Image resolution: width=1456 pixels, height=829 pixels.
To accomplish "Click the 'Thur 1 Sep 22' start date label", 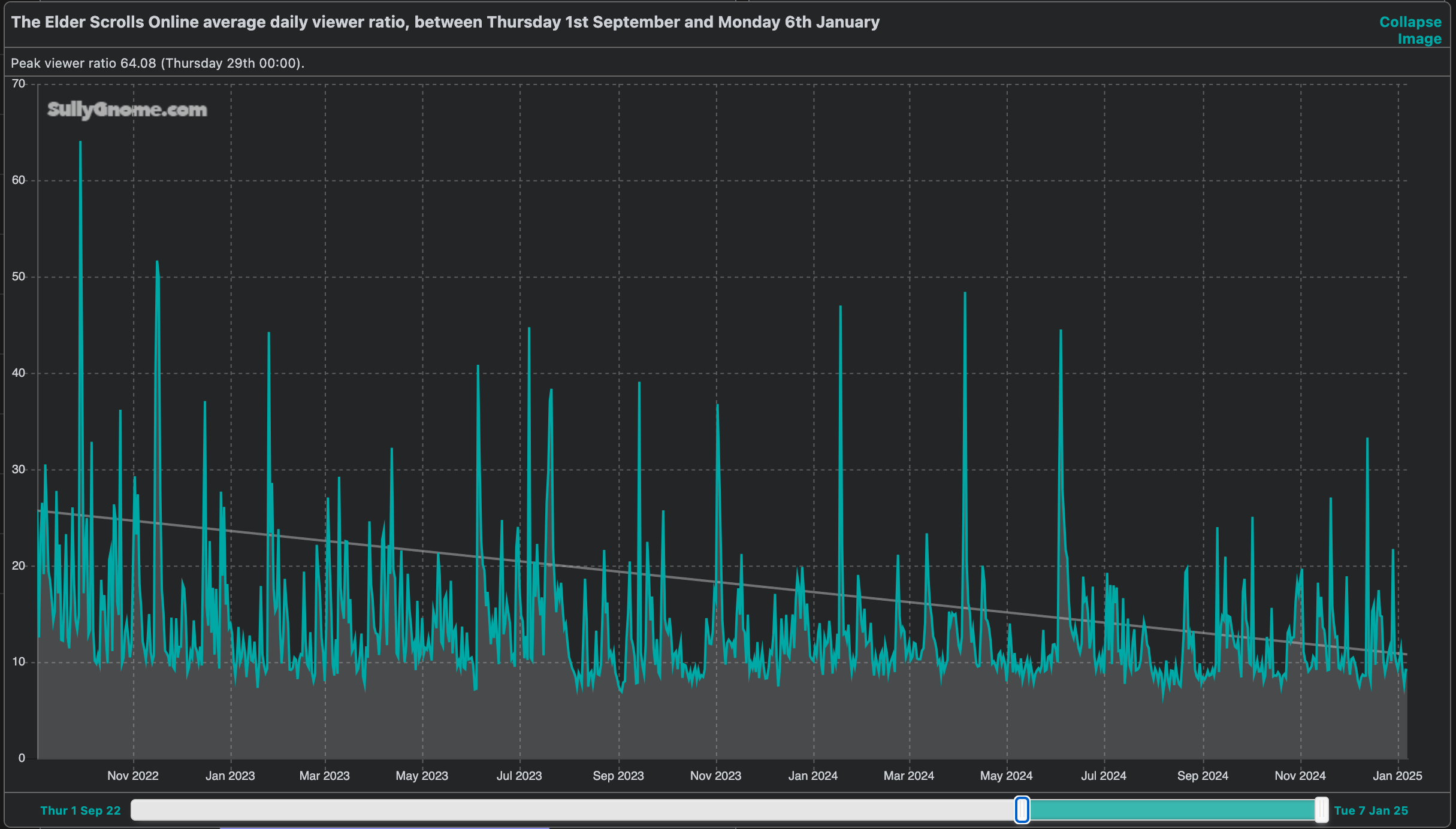I will [80, 810].
